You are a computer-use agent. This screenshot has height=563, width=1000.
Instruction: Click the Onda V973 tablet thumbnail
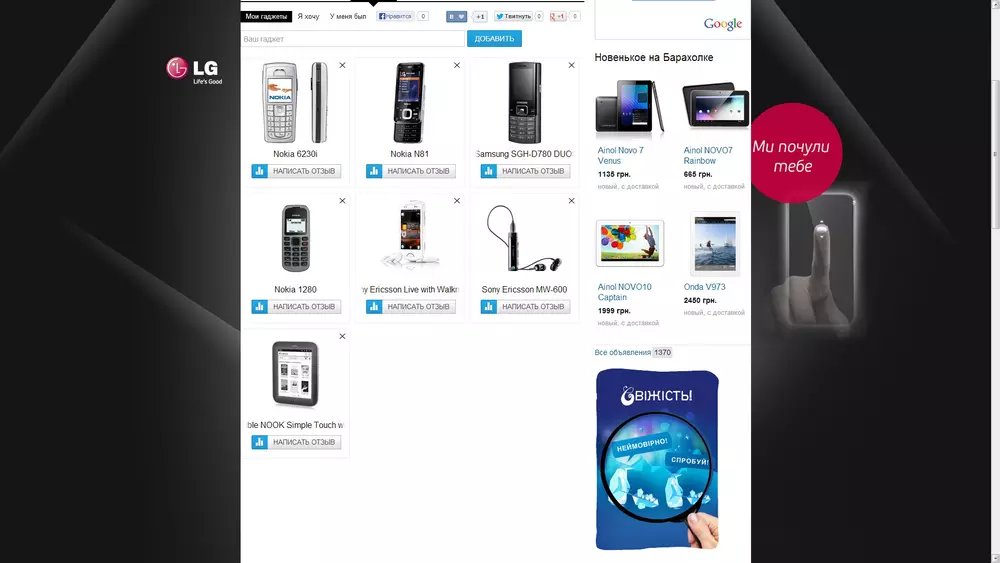click(x=715, y=244)
